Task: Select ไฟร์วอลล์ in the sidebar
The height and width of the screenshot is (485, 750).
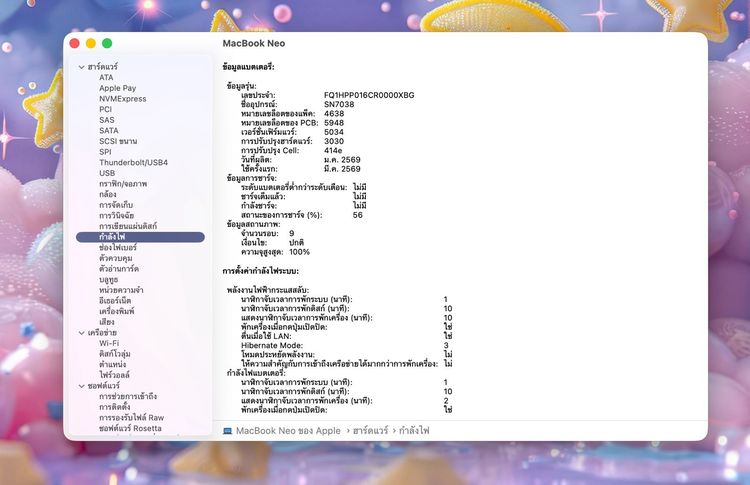Action: (x=114, y=375)
